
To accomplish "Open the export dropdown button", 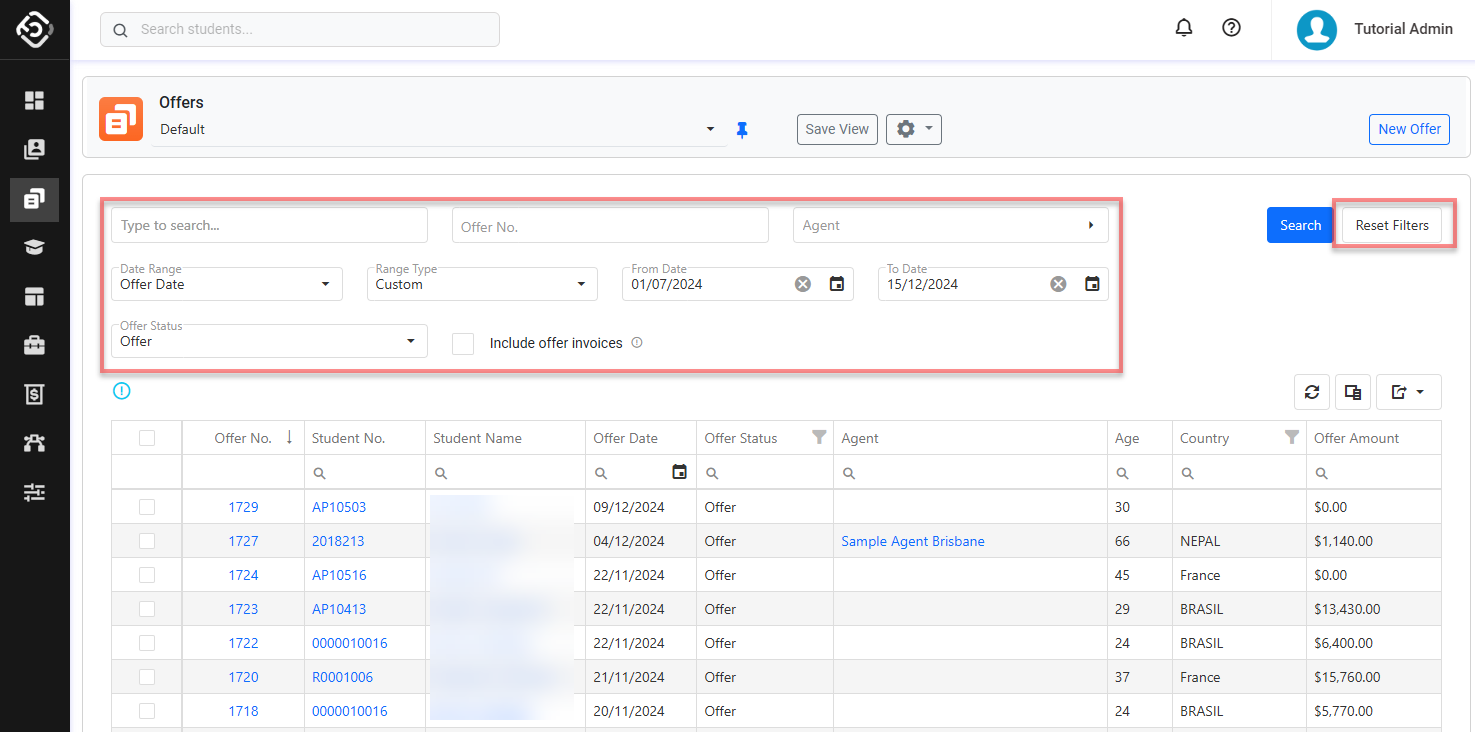I will (x=1408, y=393).
